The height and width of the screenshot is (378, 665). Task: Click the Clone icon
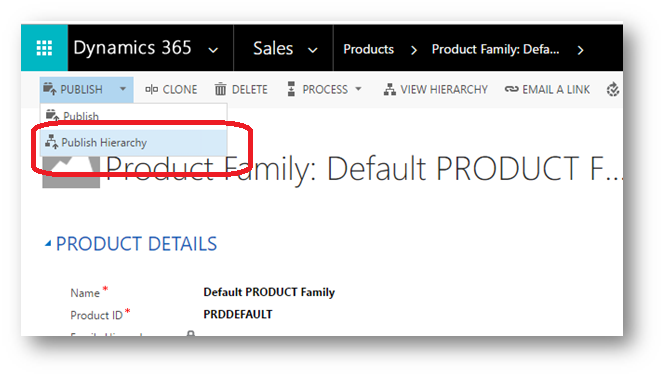(151, 89)
